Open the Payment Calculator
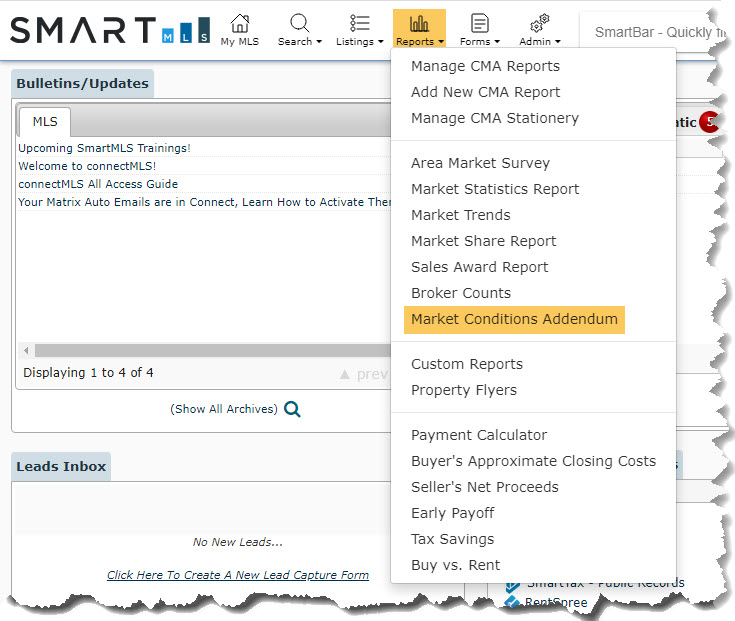Viewport: 735px width, 621px height. 479,435
